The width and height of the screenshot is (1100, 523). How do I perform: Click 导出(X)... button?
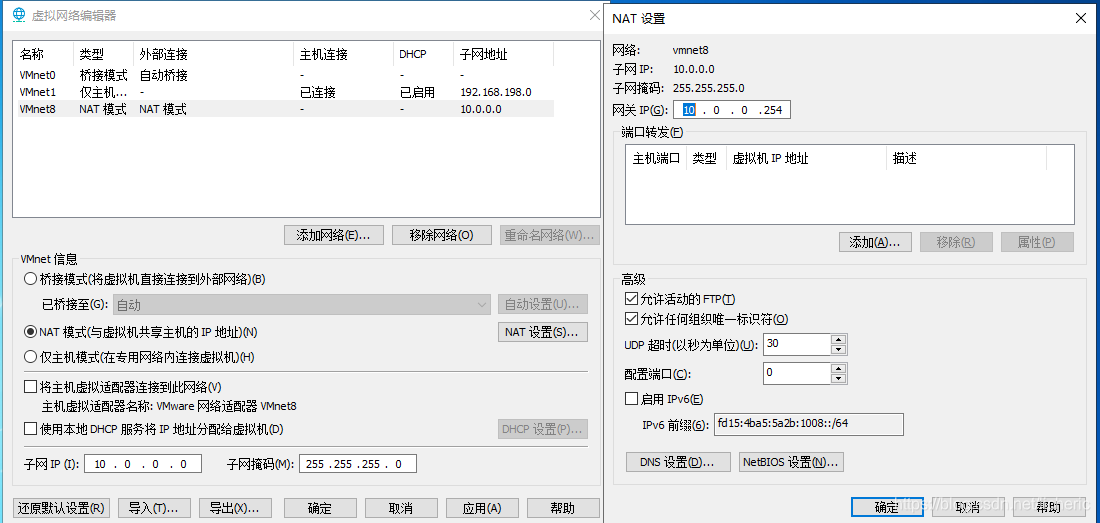[235, 508]
